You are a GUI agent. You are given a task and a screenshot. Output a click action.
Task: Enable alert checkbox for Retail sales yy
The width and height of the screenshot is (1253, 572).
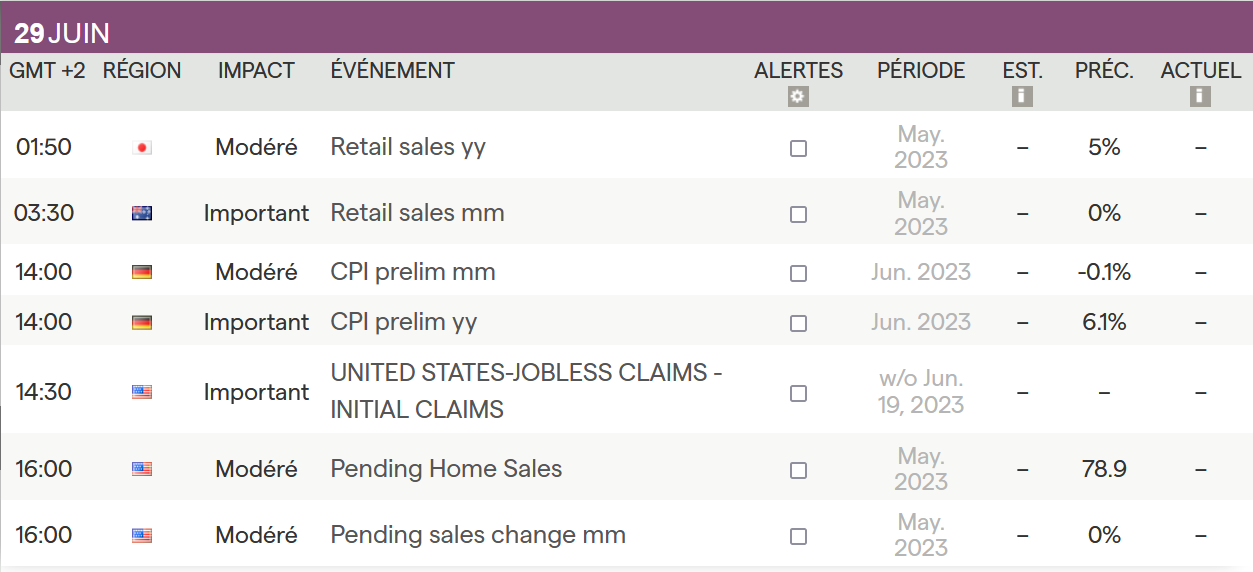click(x=798, y=148)
